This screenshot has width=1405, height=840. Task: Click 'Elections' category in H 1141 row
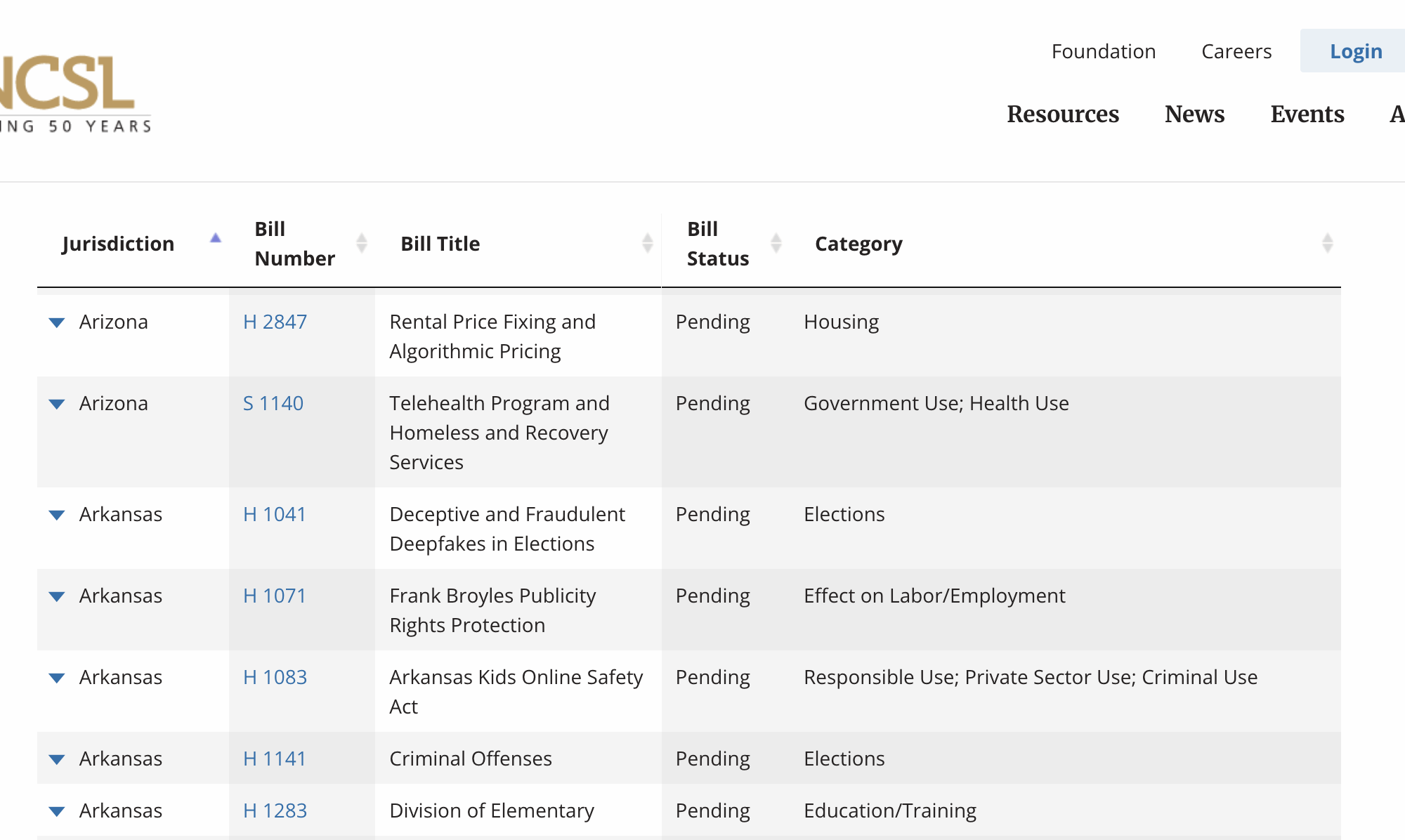[x=844, y=759]
